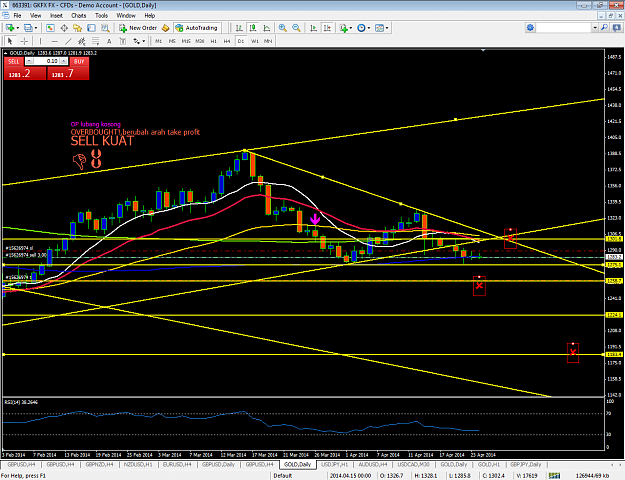625x480 pixels.
Task: Open the New Chart tool
Action: [10, 28]
